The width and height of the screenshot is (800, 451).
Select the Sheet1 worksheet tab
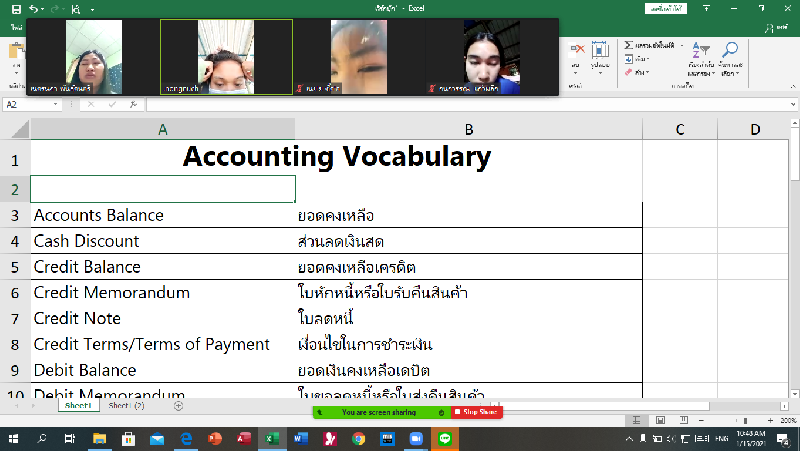point(78,406)
